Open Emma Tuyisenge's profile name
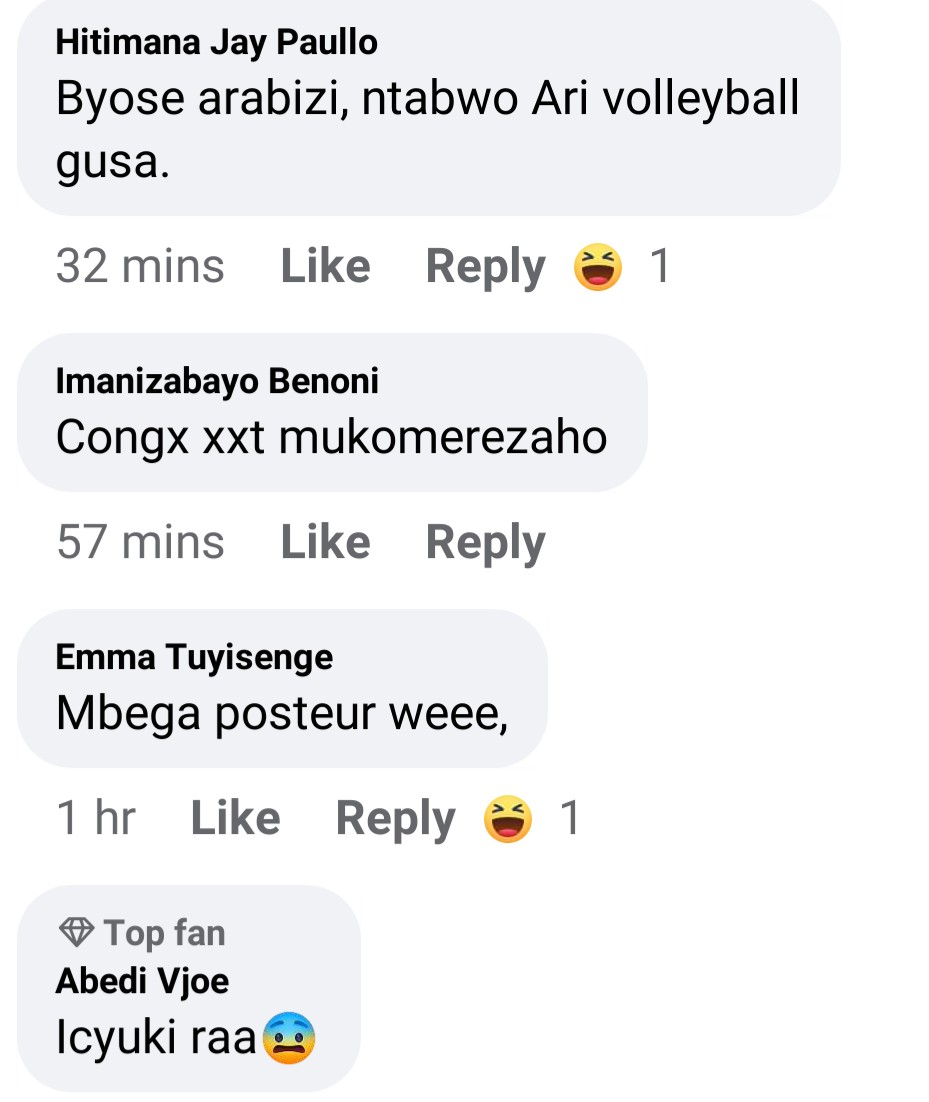929x1102 pixels. [194, 657]
